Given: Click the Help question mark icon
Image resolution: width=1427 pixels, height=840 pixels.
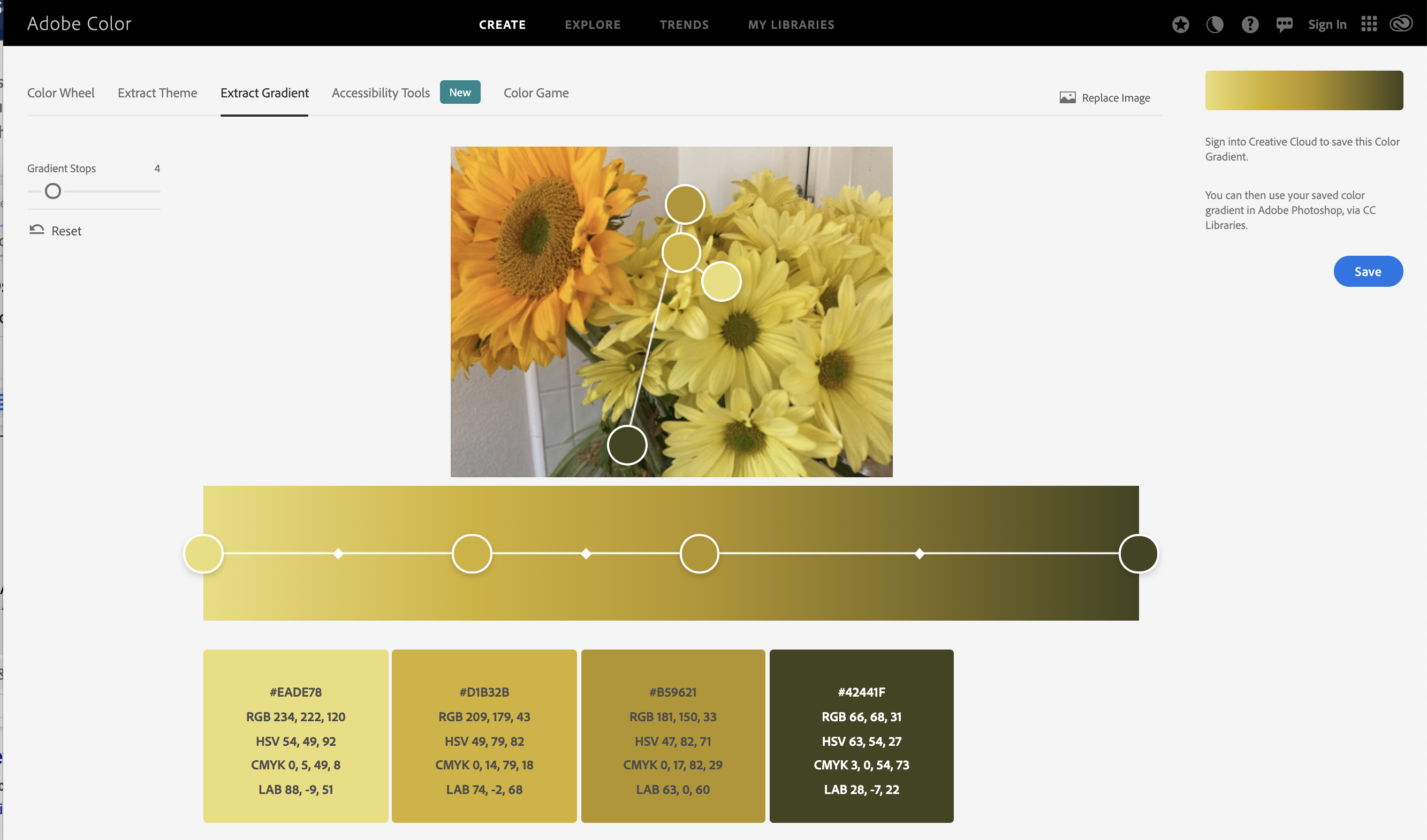Looking at the screenshot, I should 1250,23.
